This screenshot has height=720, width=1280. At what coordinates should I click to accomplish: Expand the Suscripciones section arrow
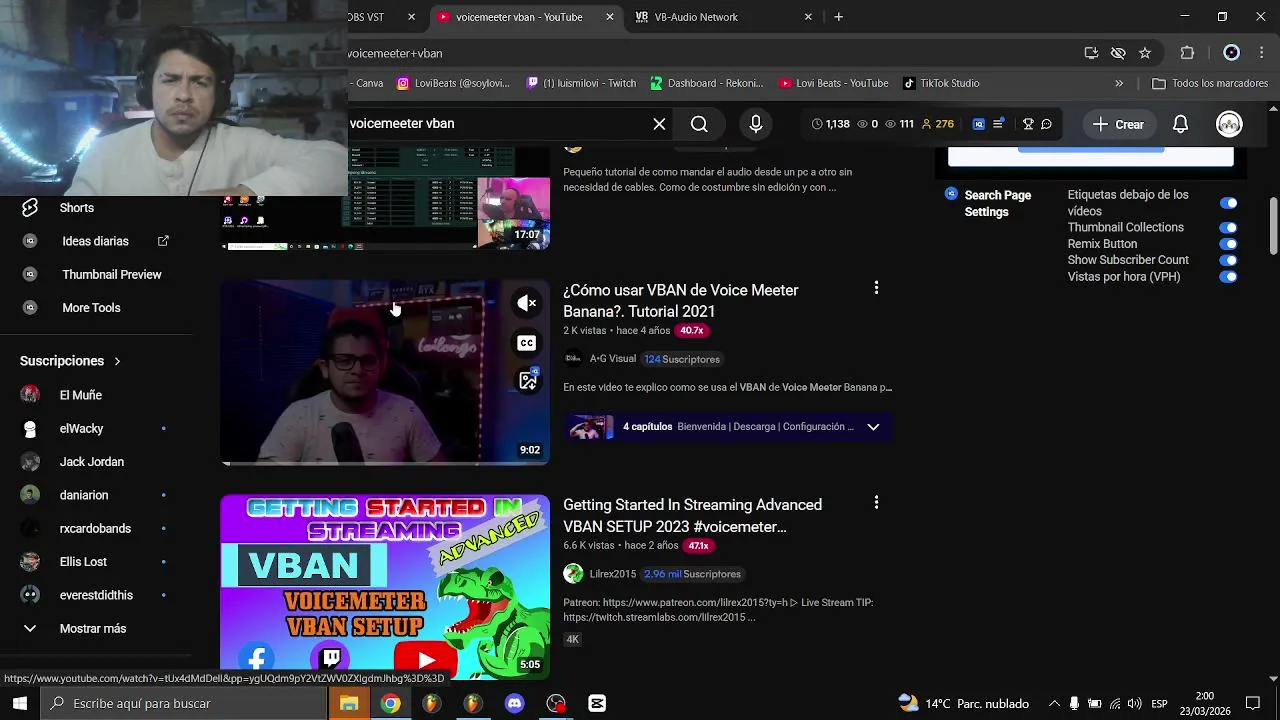(x=117, y=361)
